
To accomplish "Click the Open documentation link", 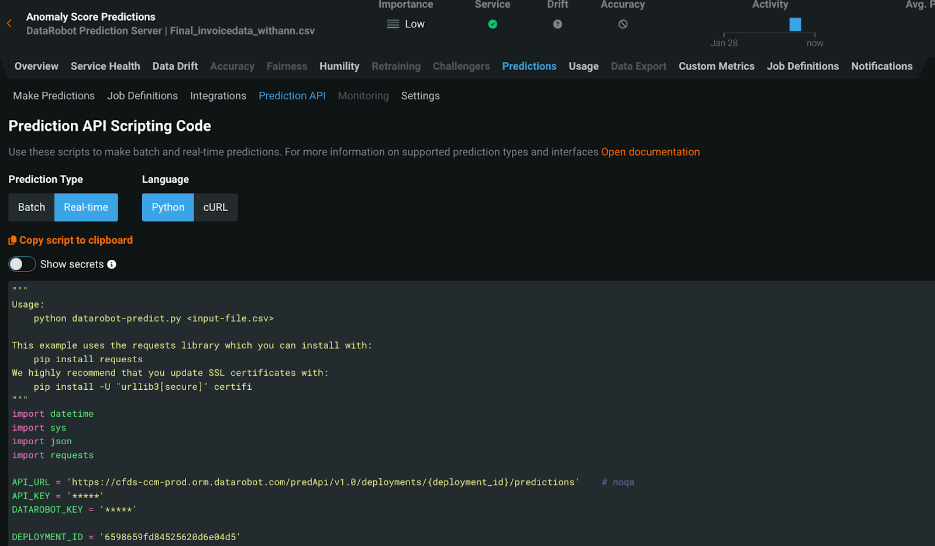I will (x=650, y=152).
